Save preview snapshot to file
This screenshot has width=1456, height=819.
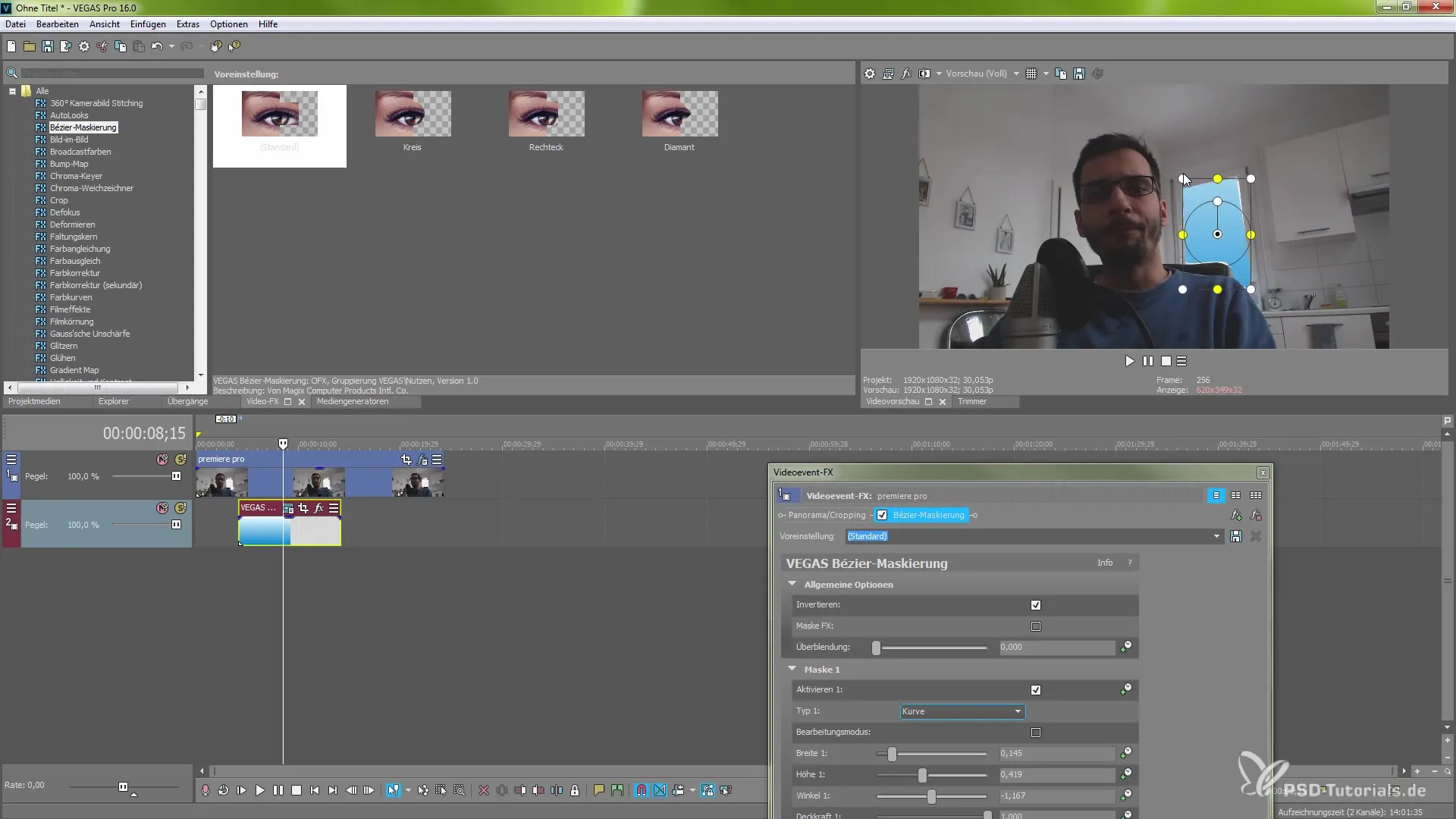[x=1079, y=74]
